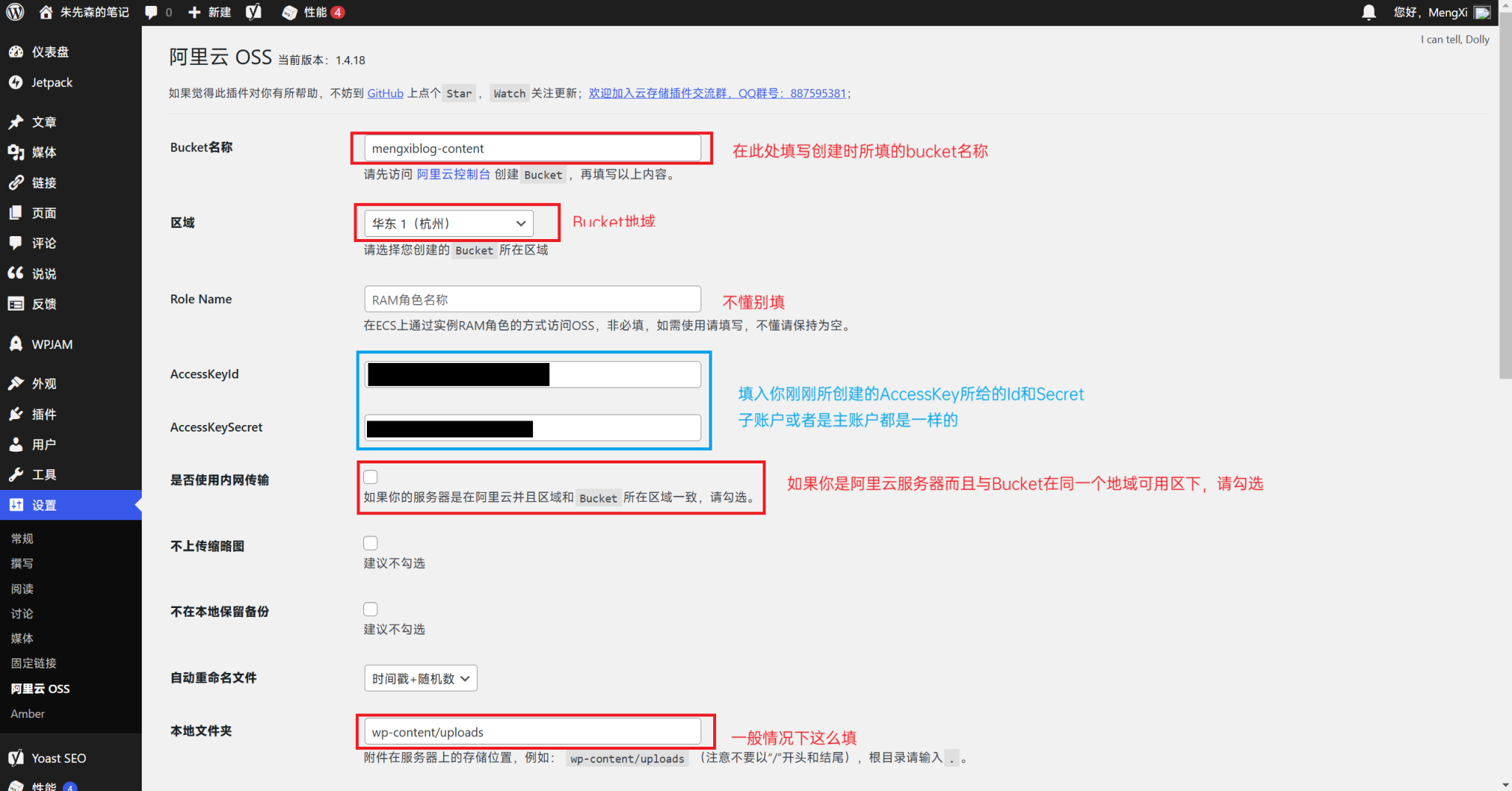Open the 阿里云控制台 link
Viewport: 1512px width, 791px height.
[453, 174]
